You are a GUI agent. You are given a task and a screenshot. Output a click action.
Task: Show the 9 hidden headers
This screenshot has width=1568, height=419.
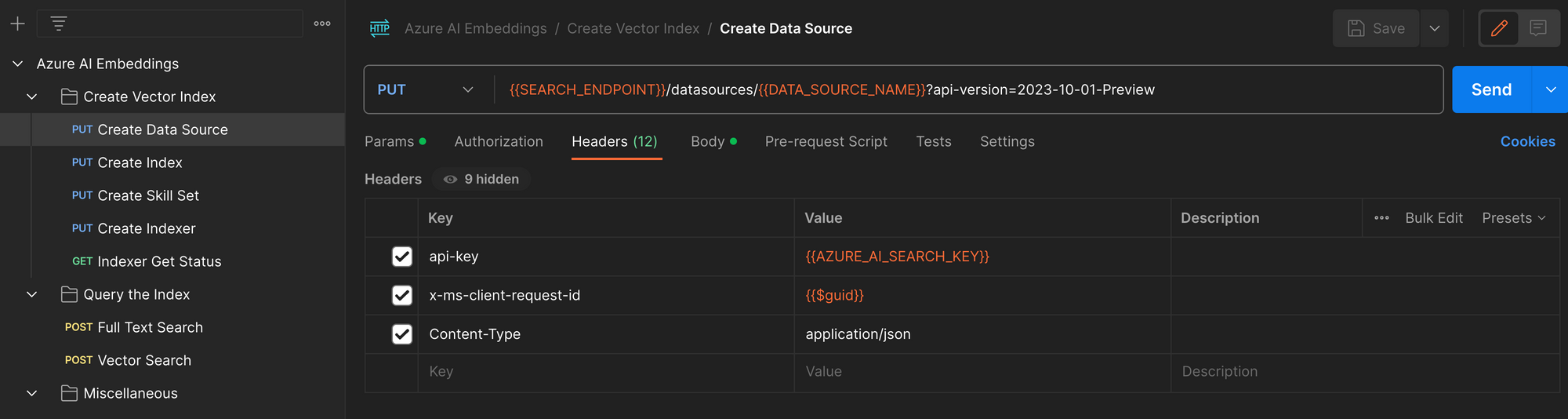tap(481, 179)
